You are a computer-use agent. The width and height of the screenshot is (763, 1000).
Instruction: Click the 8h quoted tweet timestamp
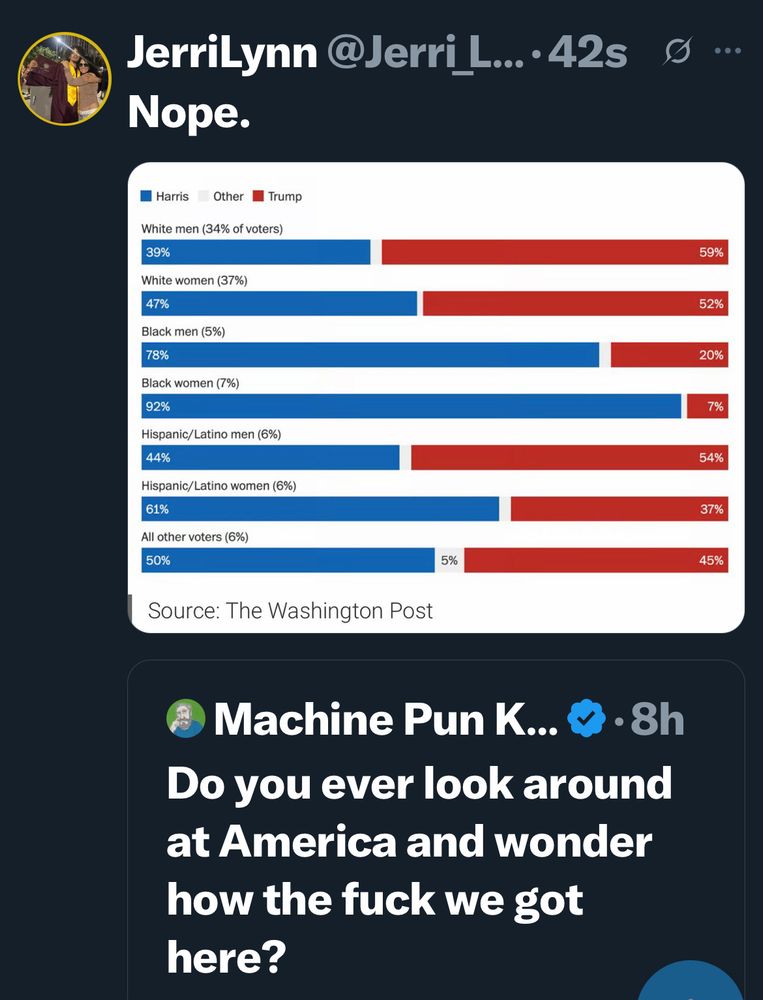(x=657, y=719)
